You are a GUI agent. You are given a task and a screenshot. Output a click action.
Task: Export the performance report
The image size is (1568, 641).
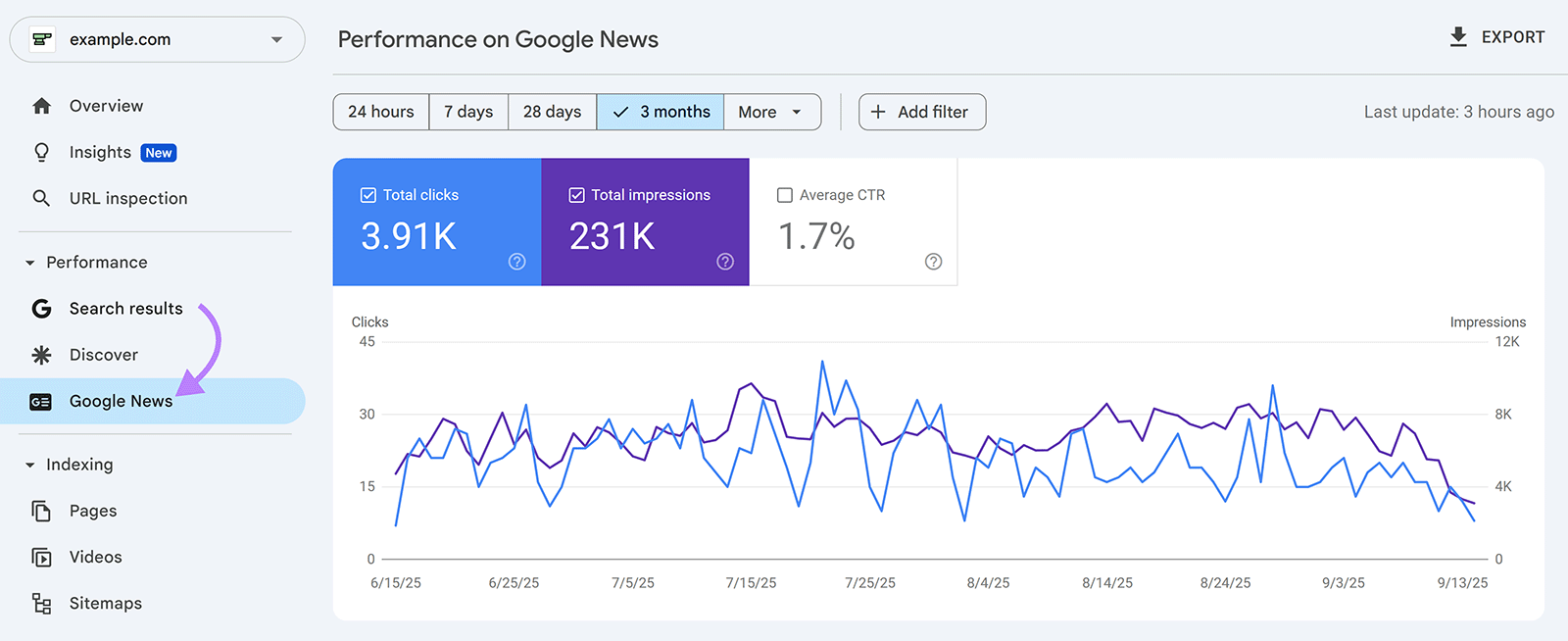[1496, 37]
